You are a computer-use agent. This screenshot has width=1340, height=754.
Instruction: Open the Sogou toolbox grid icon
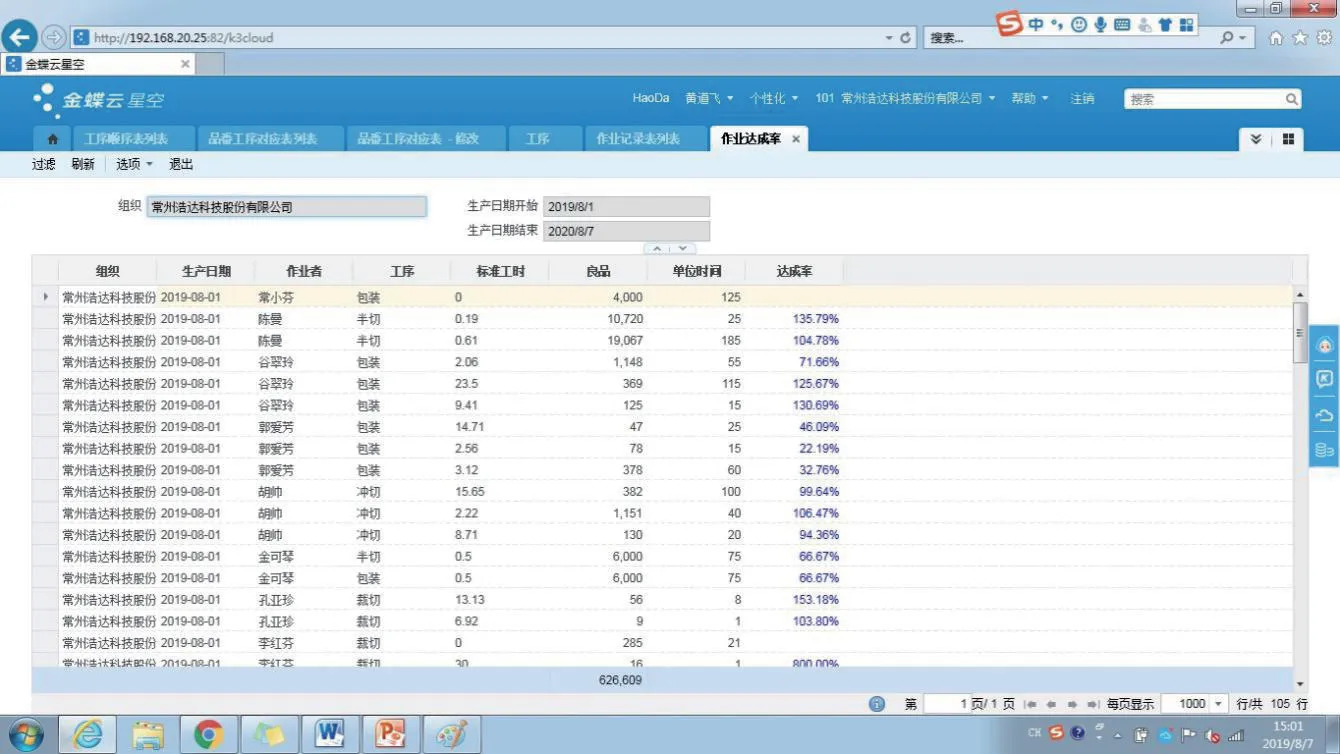click(1187, 24)
